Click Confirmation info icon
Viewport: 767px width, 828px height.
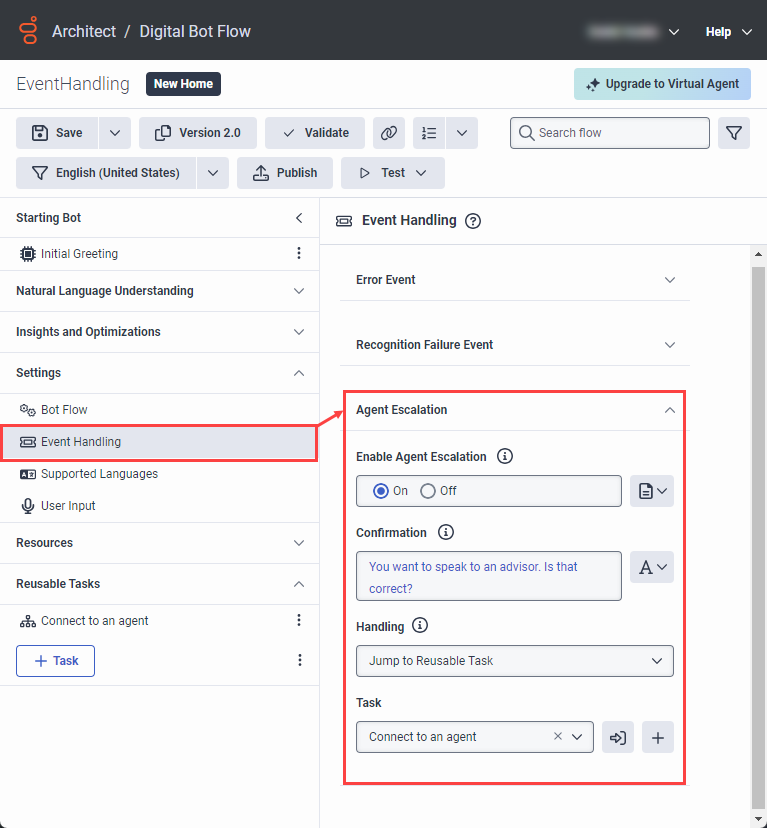tap(446, 532)
